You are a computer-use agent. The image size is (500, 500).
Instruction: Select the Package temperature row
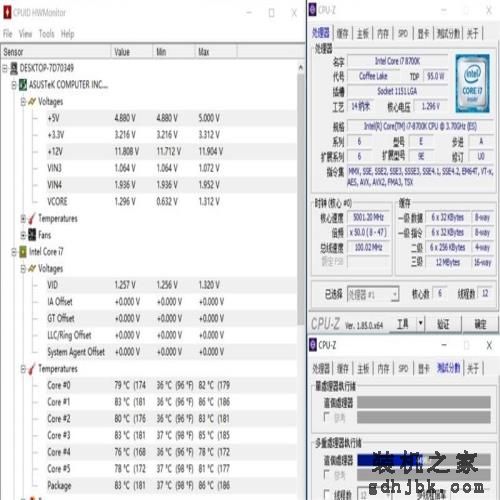tap(171, 485)
